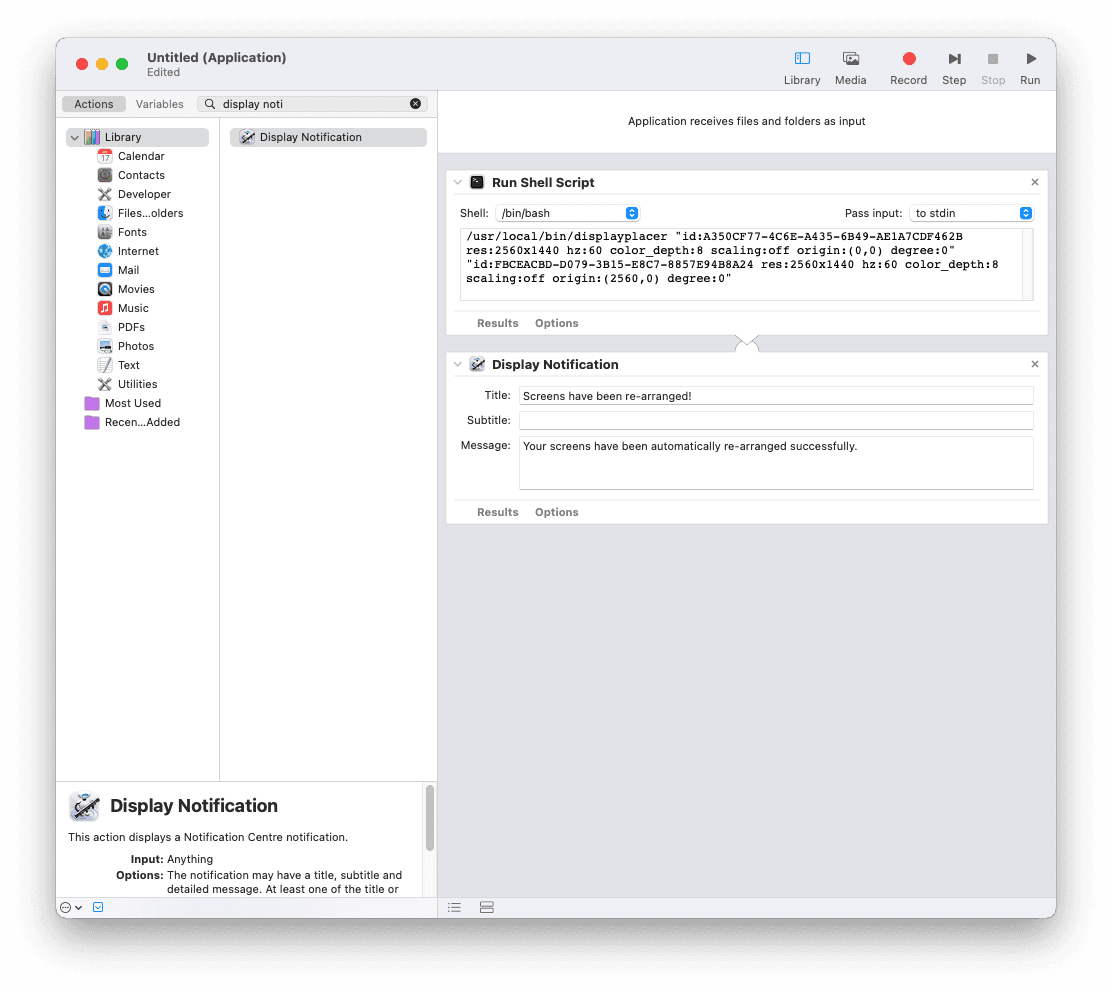The width and height of the screenshot is (1112, 992).
Task: Start recording with Record button
Action: click(x=908, y=67)
